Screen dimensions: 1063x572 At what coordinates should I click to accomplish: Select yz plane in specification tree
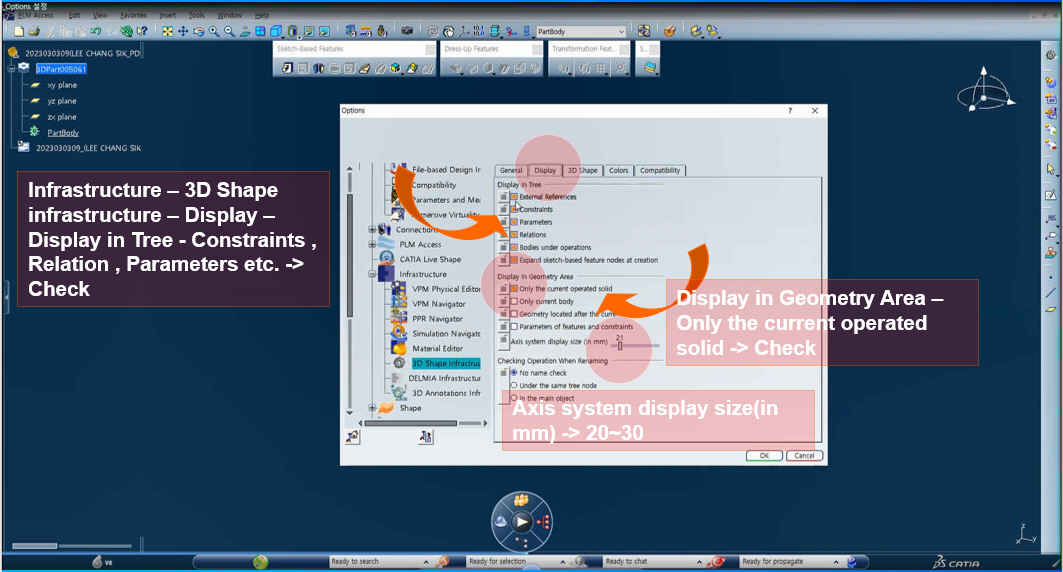click(62, 101)
